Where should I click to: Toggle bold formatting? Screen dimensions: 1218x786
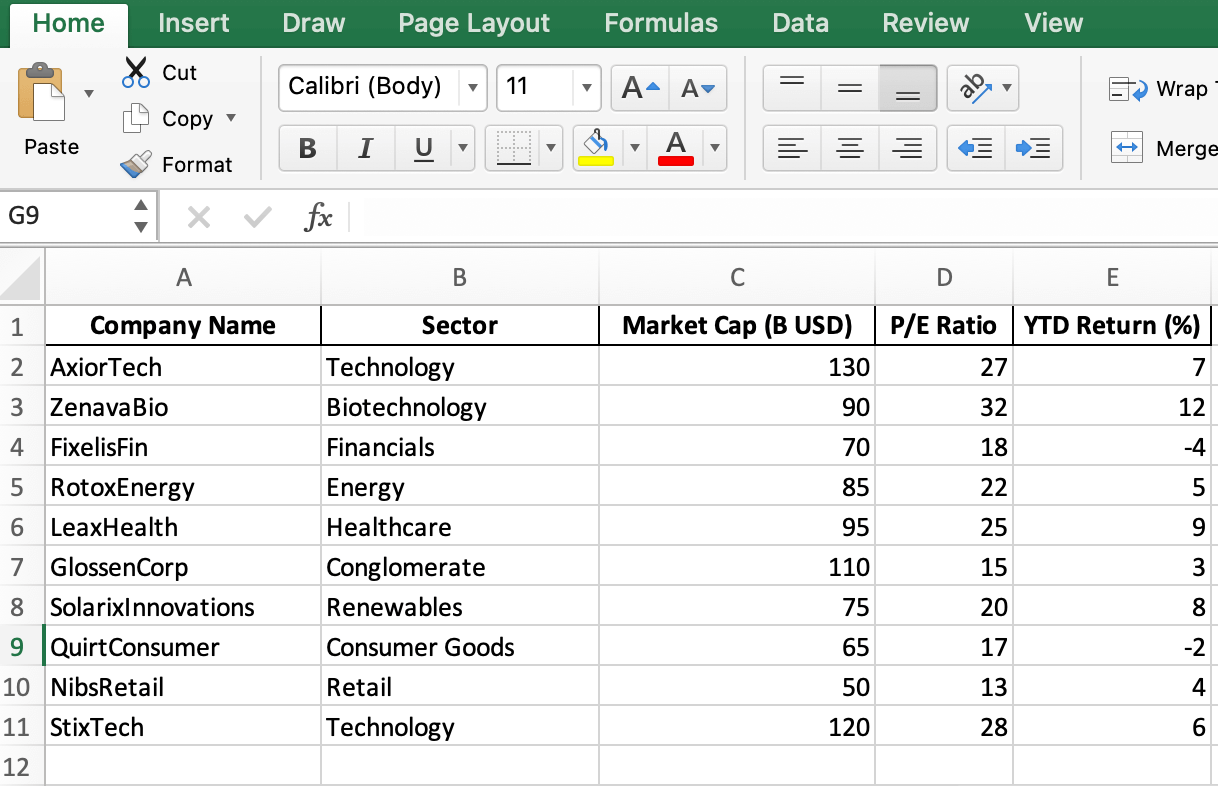tap(308, 149)
